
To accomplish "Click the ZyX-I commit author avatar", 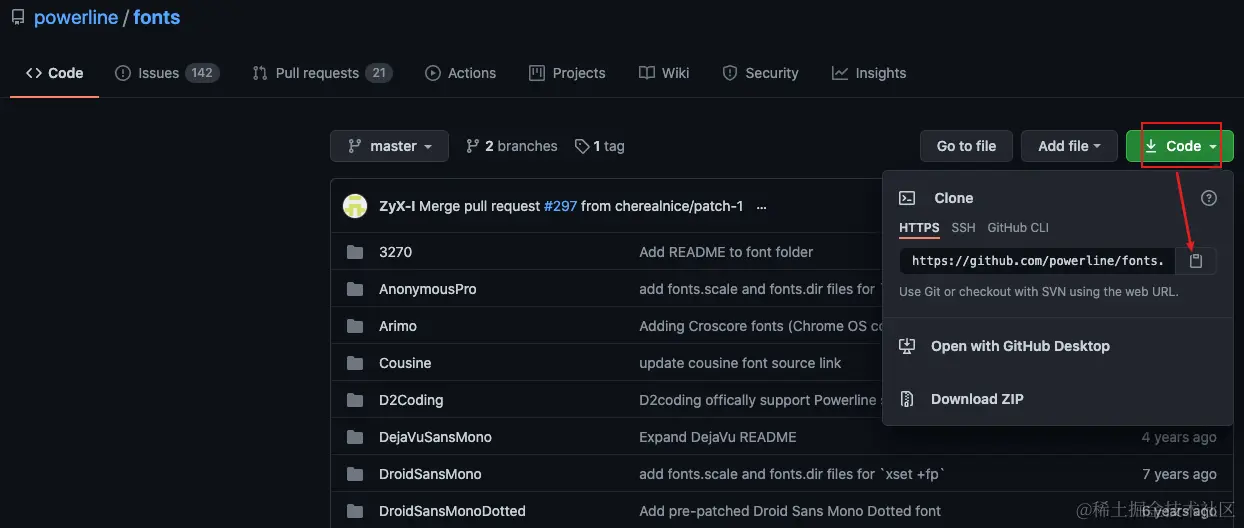I will [x=355, y=206].
